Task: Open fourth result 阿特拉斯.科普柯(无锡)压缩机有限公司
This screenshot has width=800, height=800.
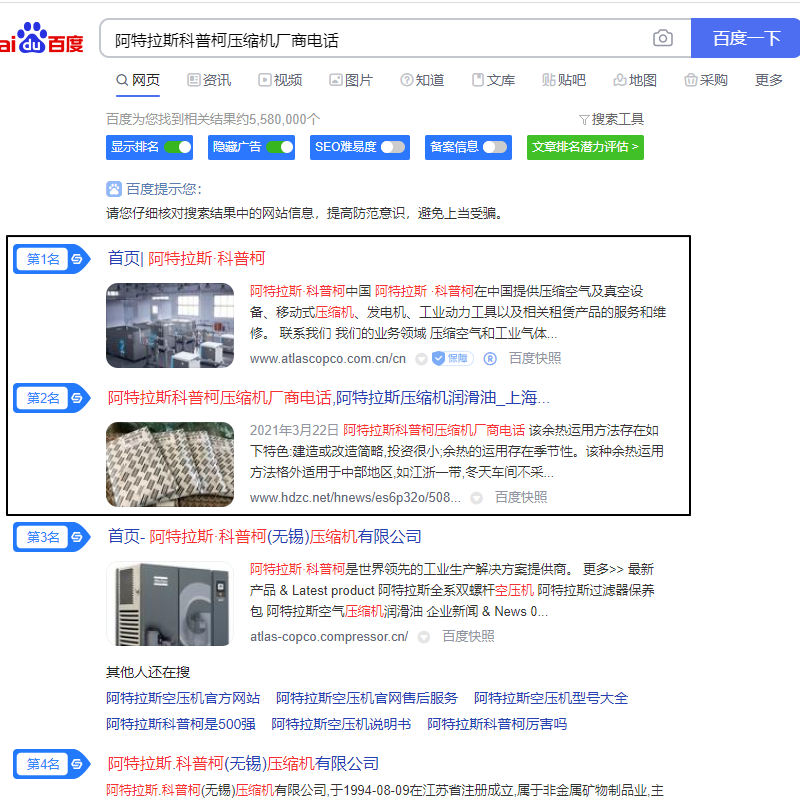Action: coord(243,763)
